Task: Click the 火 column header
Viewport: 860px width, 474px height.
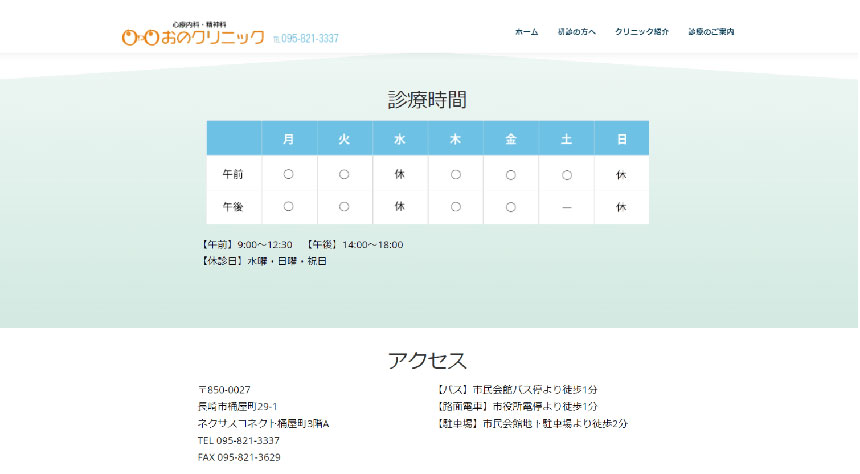Action: (x=344, y=138)
